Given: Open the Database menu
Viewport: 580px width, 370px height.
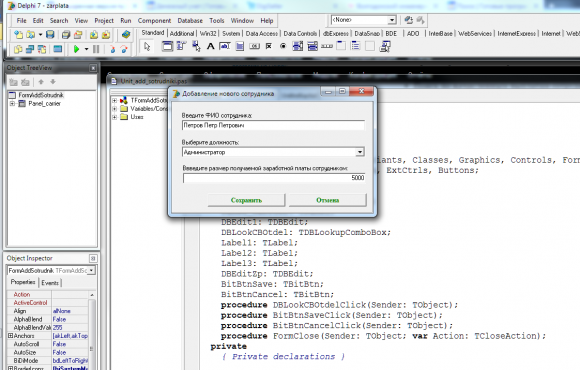Looking at the screenshot, I should click(x=190, y=21).
